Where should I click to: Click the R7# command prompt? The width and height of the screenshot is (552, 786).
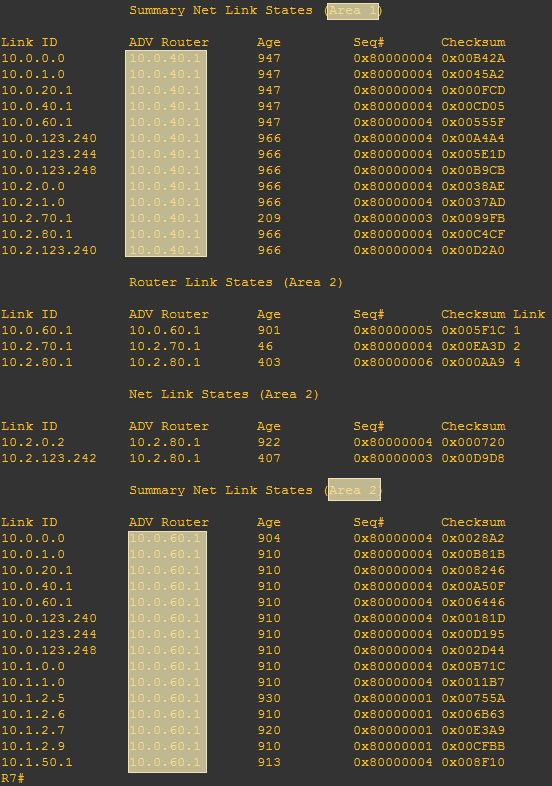point(13,778)
